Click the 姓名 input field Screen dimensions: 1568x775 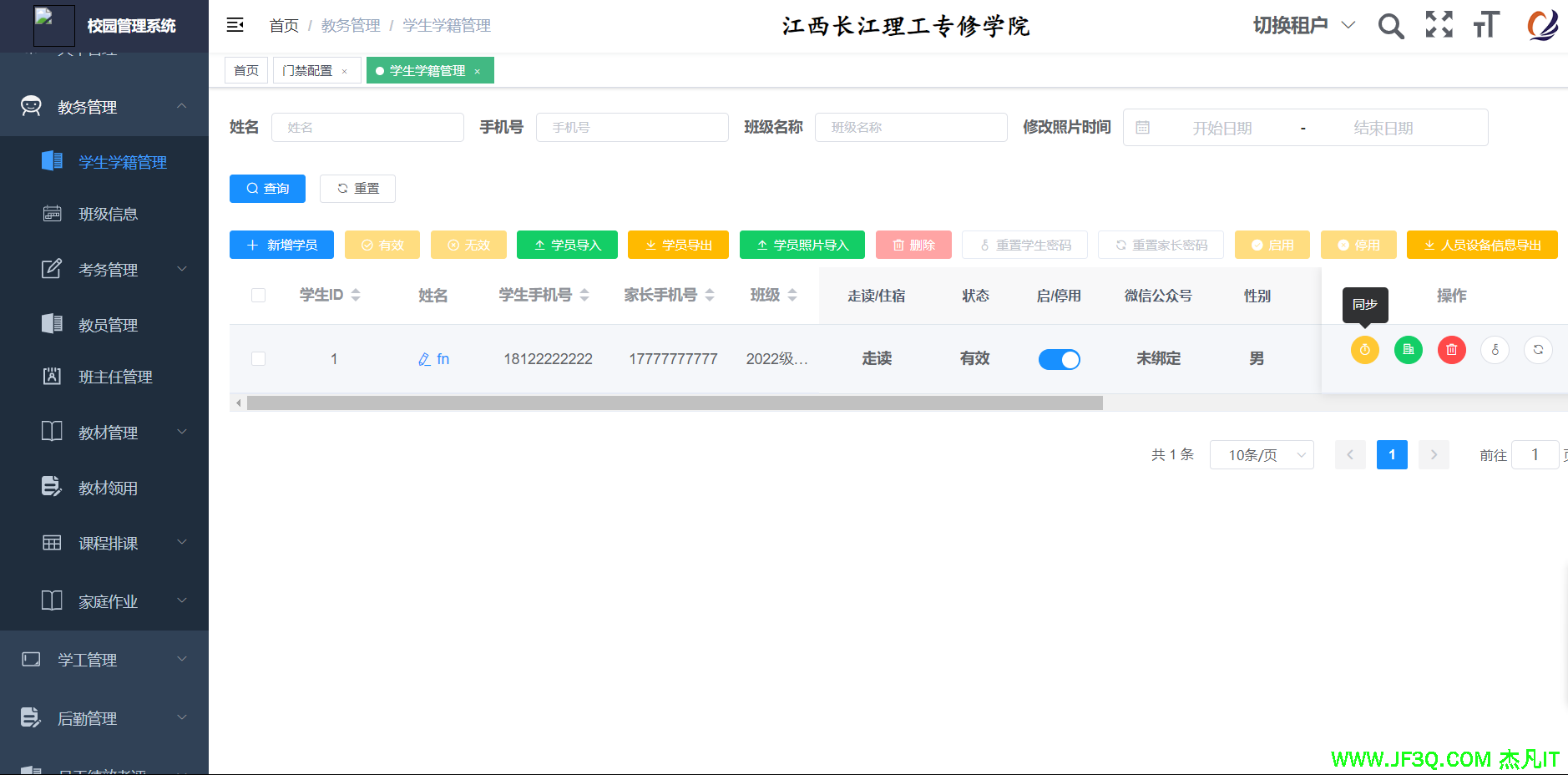click(367, 128)
